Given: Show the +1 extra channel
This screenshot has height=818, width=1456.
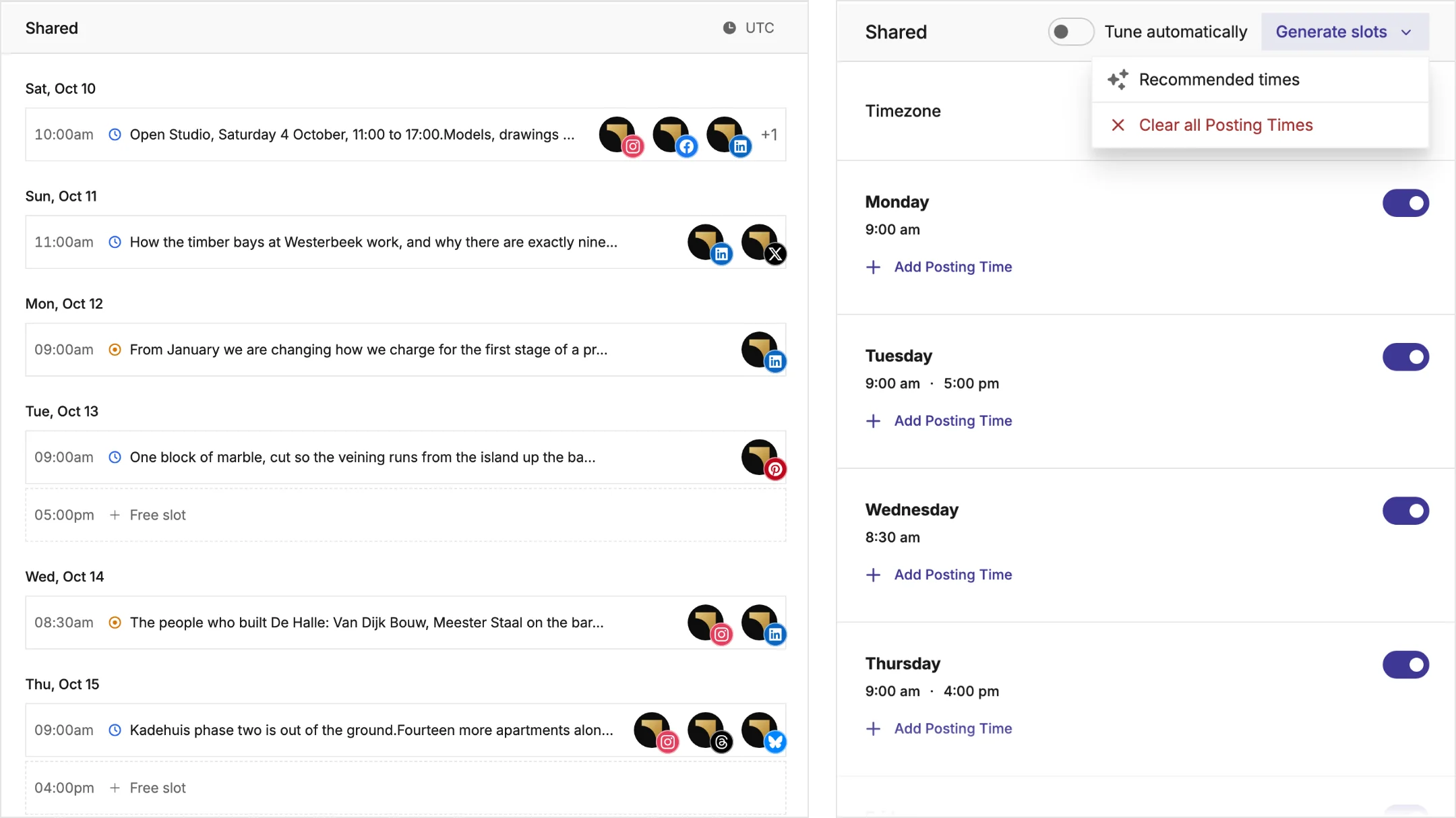Looking at the screenshot, I should coord(769,134).
